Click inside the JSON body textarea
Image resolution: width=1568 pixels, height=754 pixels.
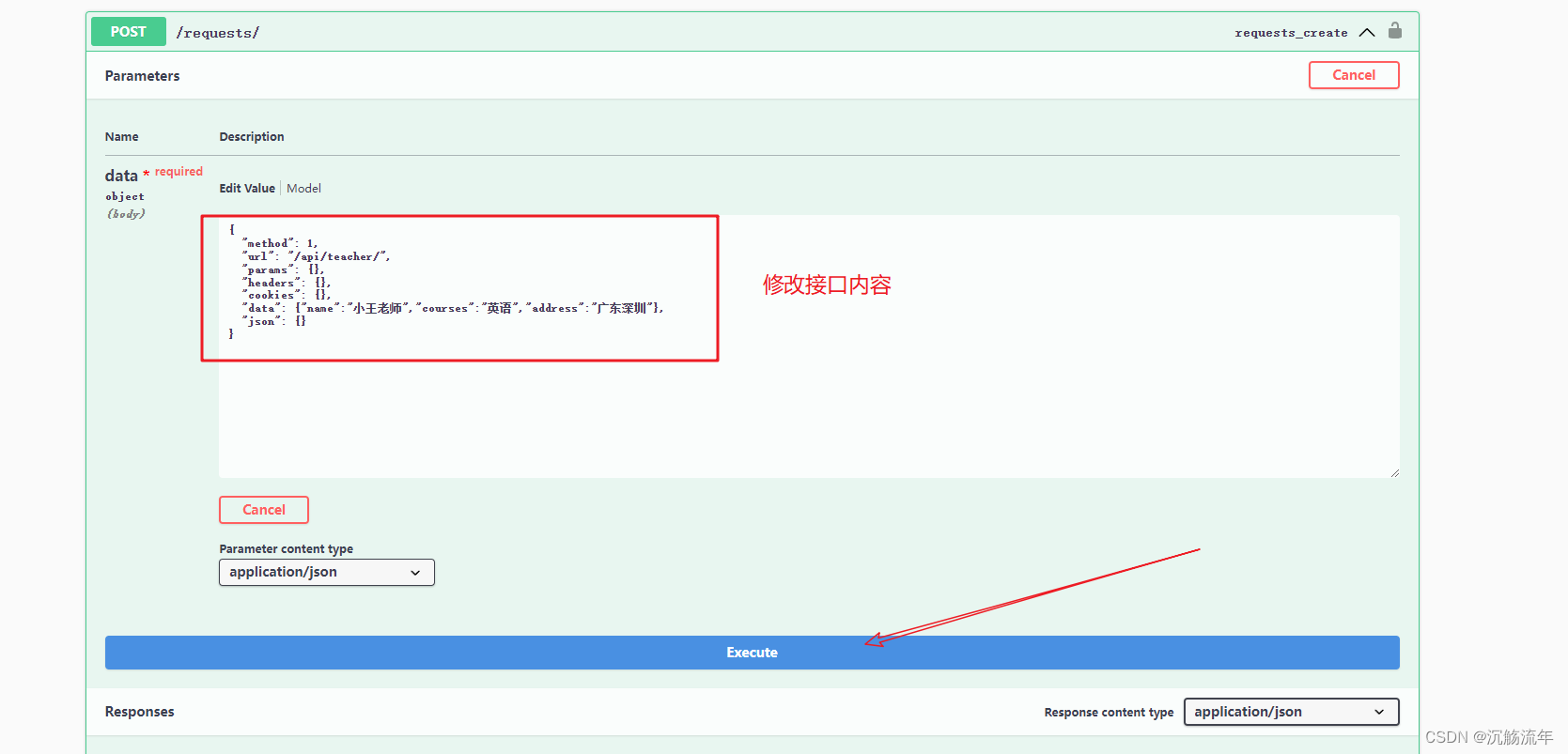809,346
